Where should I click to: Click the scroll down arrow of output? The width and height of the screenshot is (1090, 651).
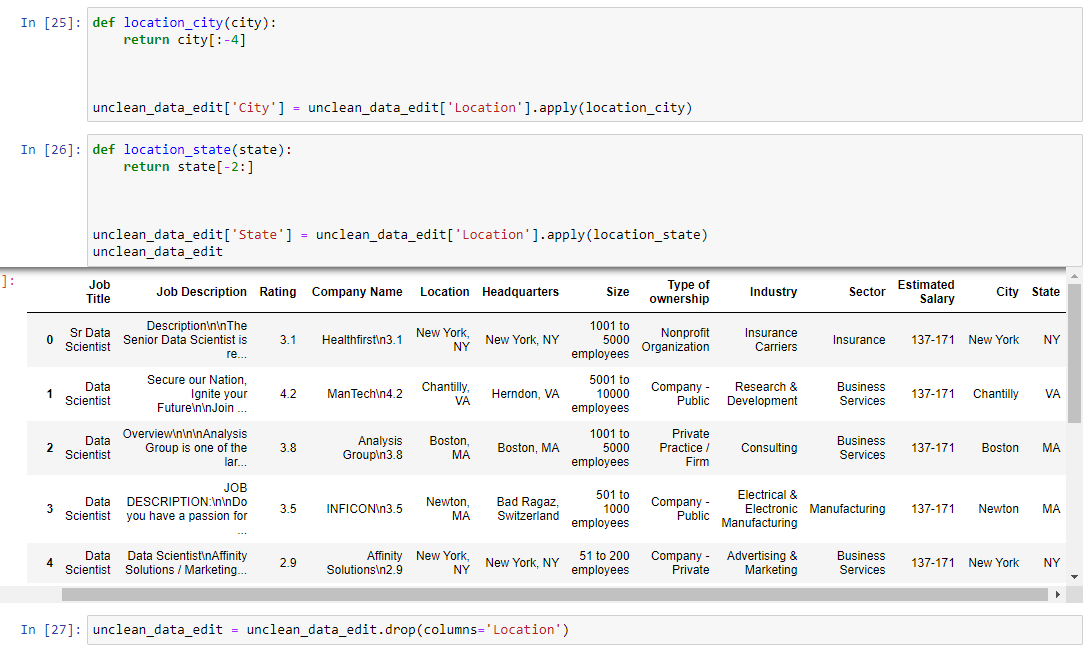1075,577
